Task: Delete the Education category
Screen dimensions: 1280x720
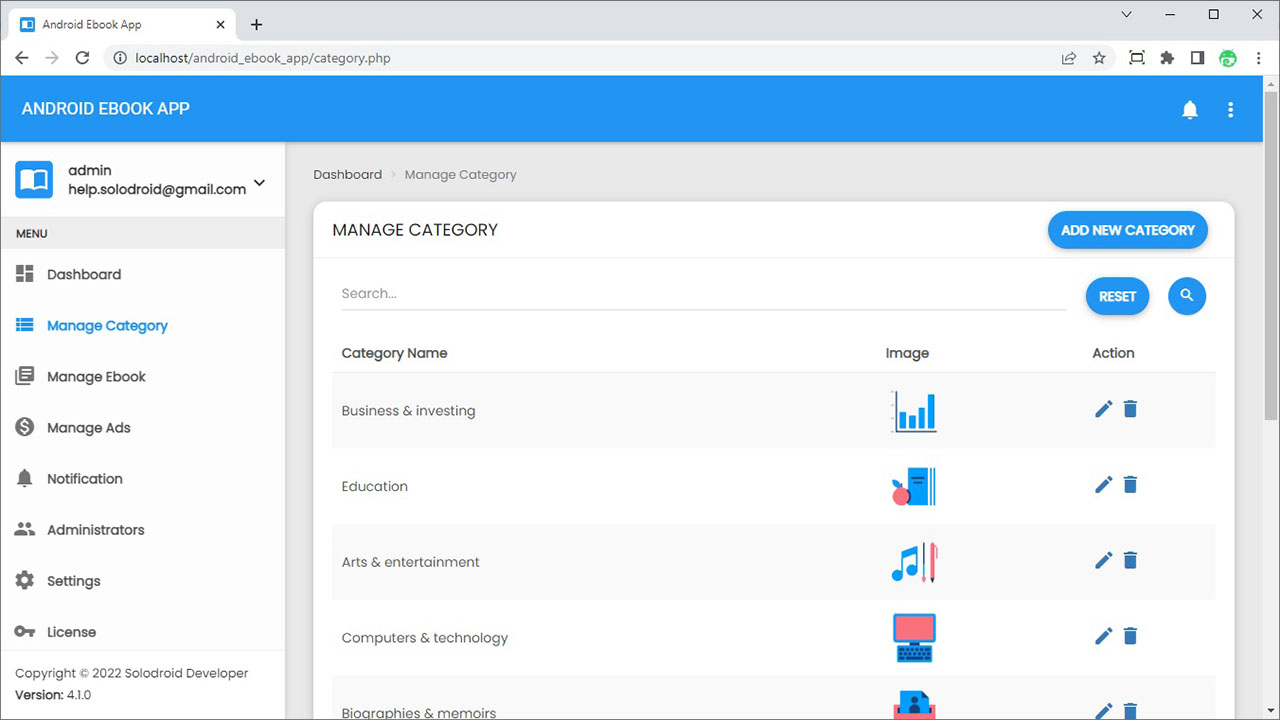Action: [1130, 485]
